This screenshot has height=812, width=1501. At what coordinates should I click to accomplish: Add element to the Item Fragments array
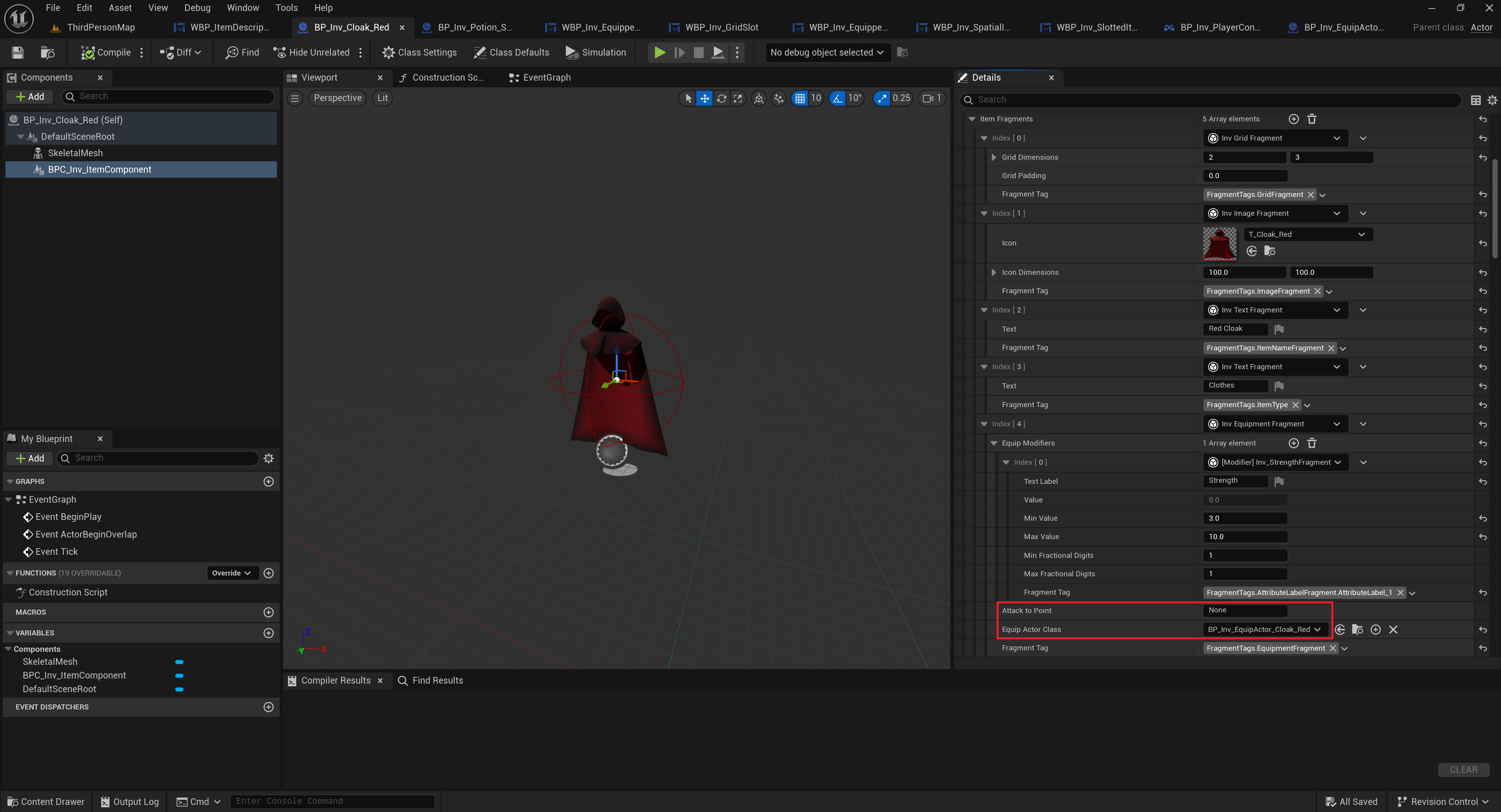tap(1293, 119)
